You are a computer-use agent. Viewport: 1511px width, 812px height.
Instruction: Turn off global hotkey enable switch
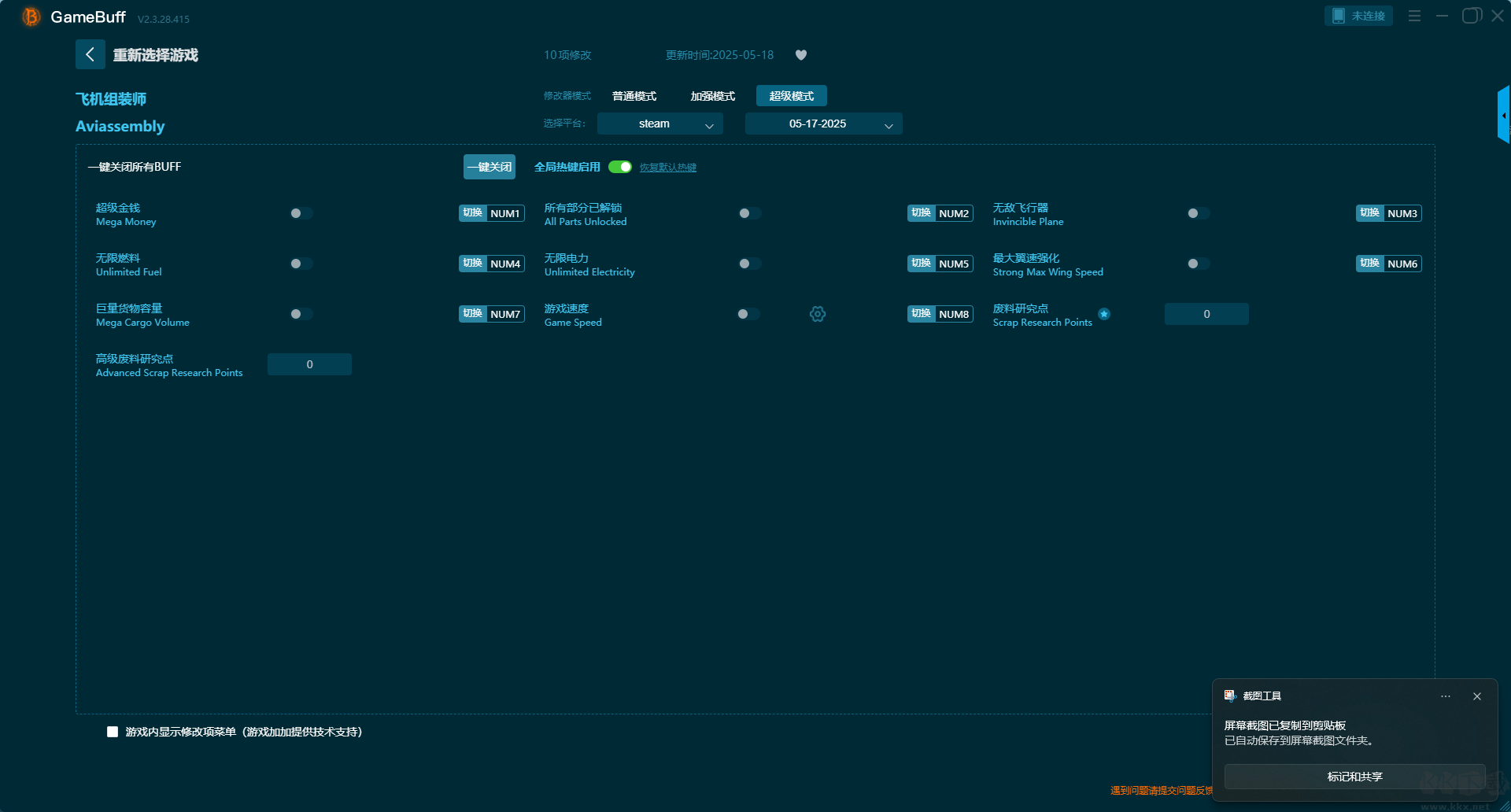620,167
